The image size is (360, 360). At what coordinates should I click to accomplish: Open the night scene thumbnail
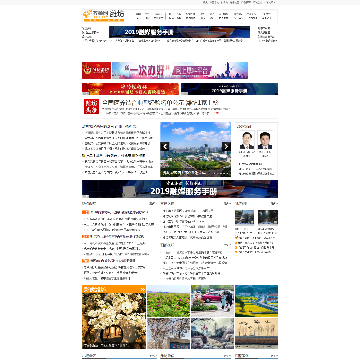click(268, 217)
